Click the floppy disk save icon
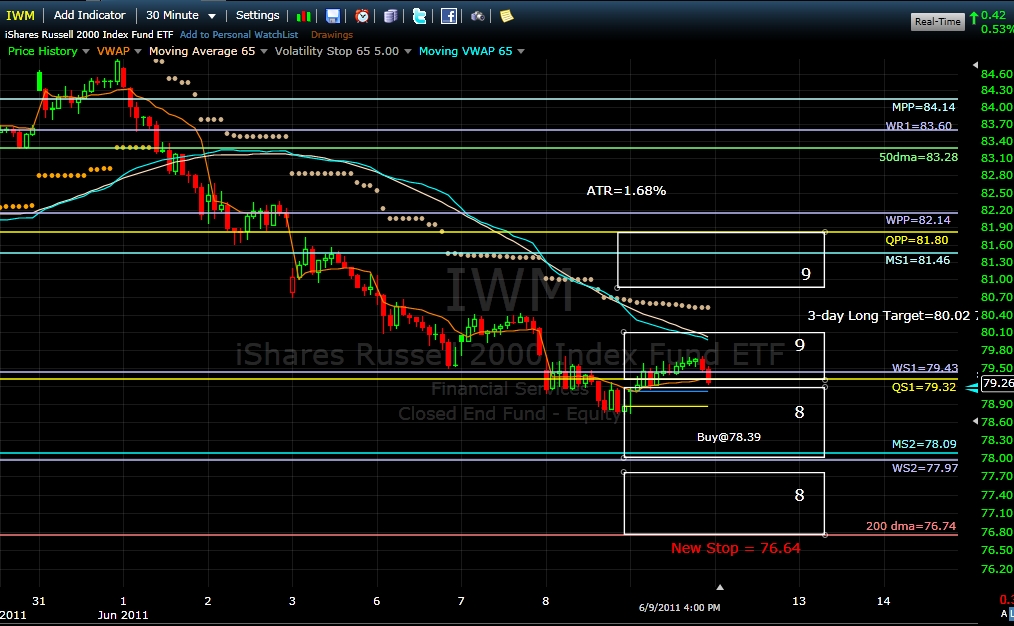 332,16
